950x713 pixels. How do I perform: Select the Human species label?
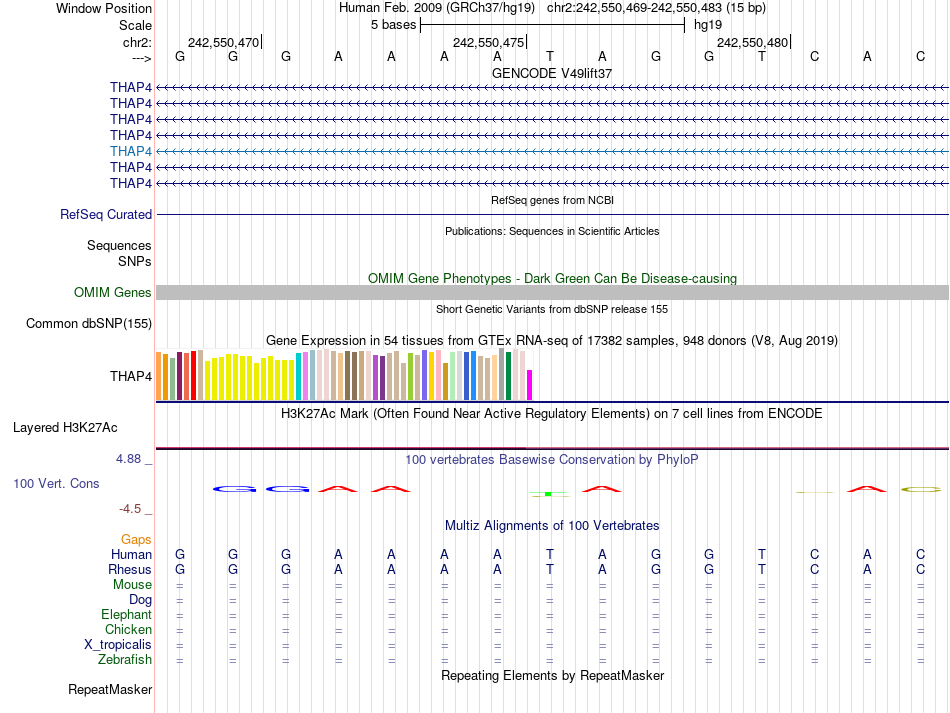pos(131,554)
